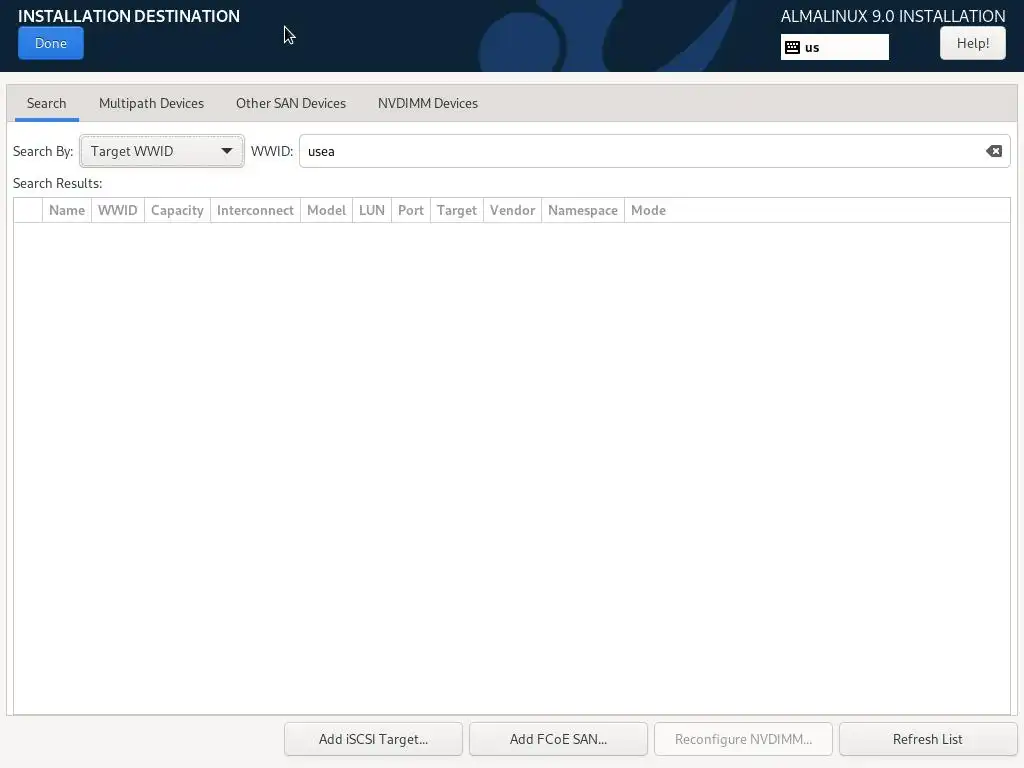Sort by Namespace column header
Screen dimensions: 1024x768
coord(583,210)
